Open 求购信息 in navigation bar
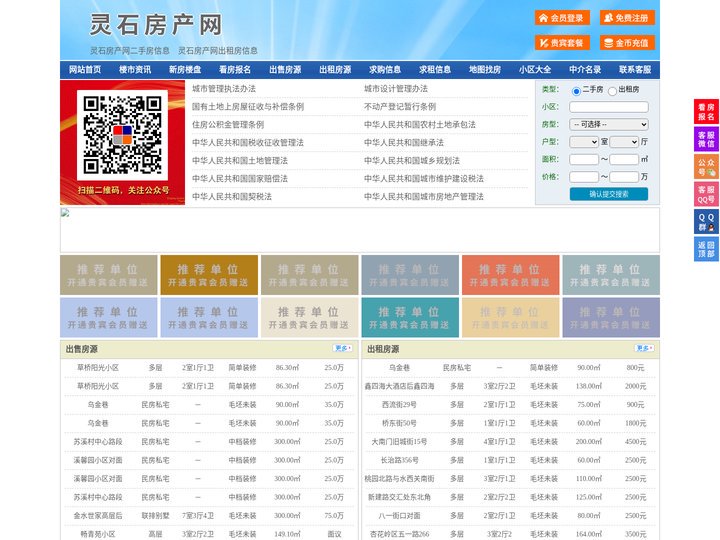Viewport: 720px width, 540px height. [x=385, y=70]
